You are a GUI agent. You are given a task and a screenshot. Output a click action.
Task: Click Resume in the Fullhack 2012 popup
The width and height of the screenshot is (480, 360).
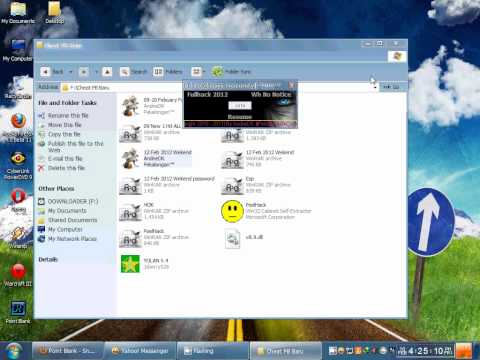240,117
